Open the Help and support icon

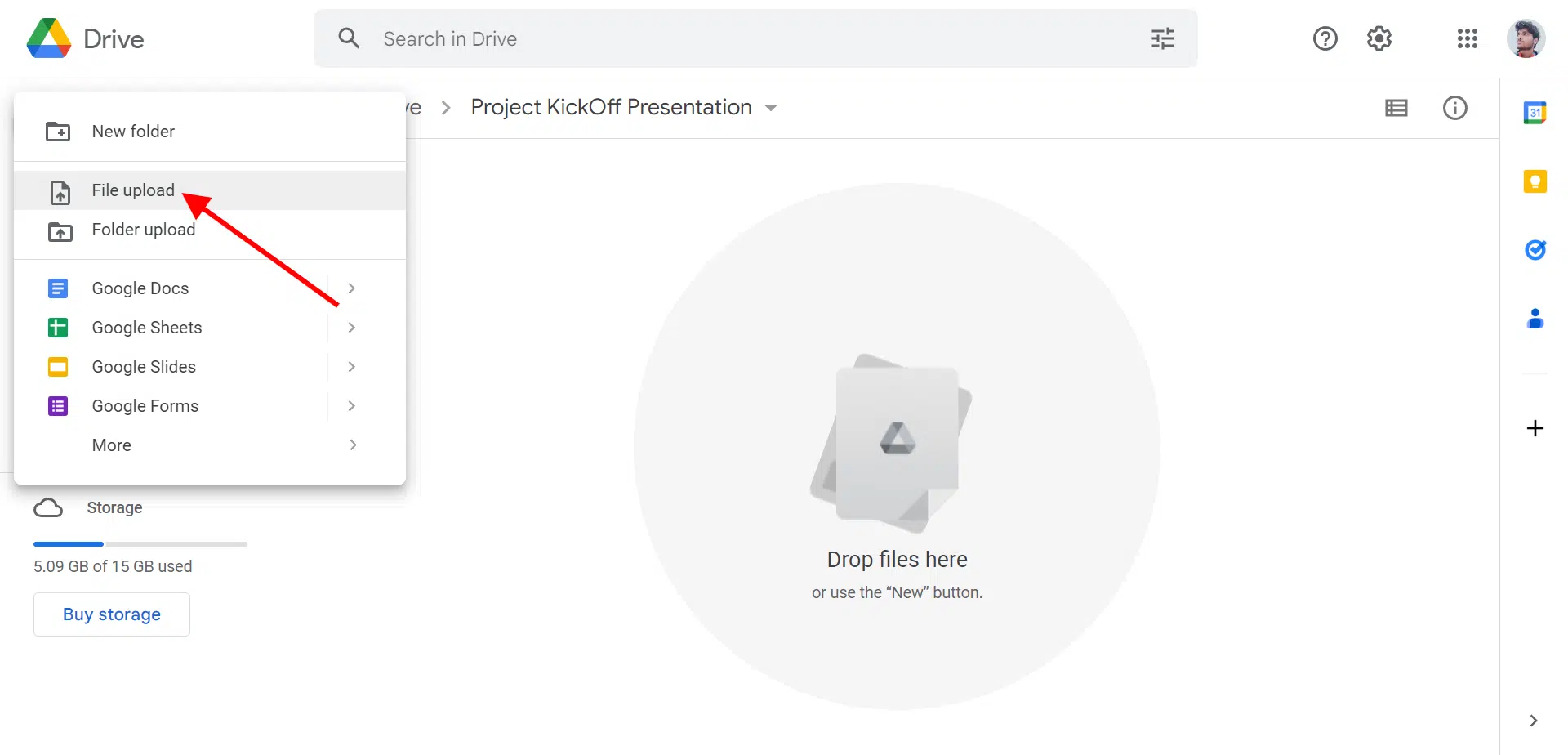pyautogui.click(x=1325, y=38)
